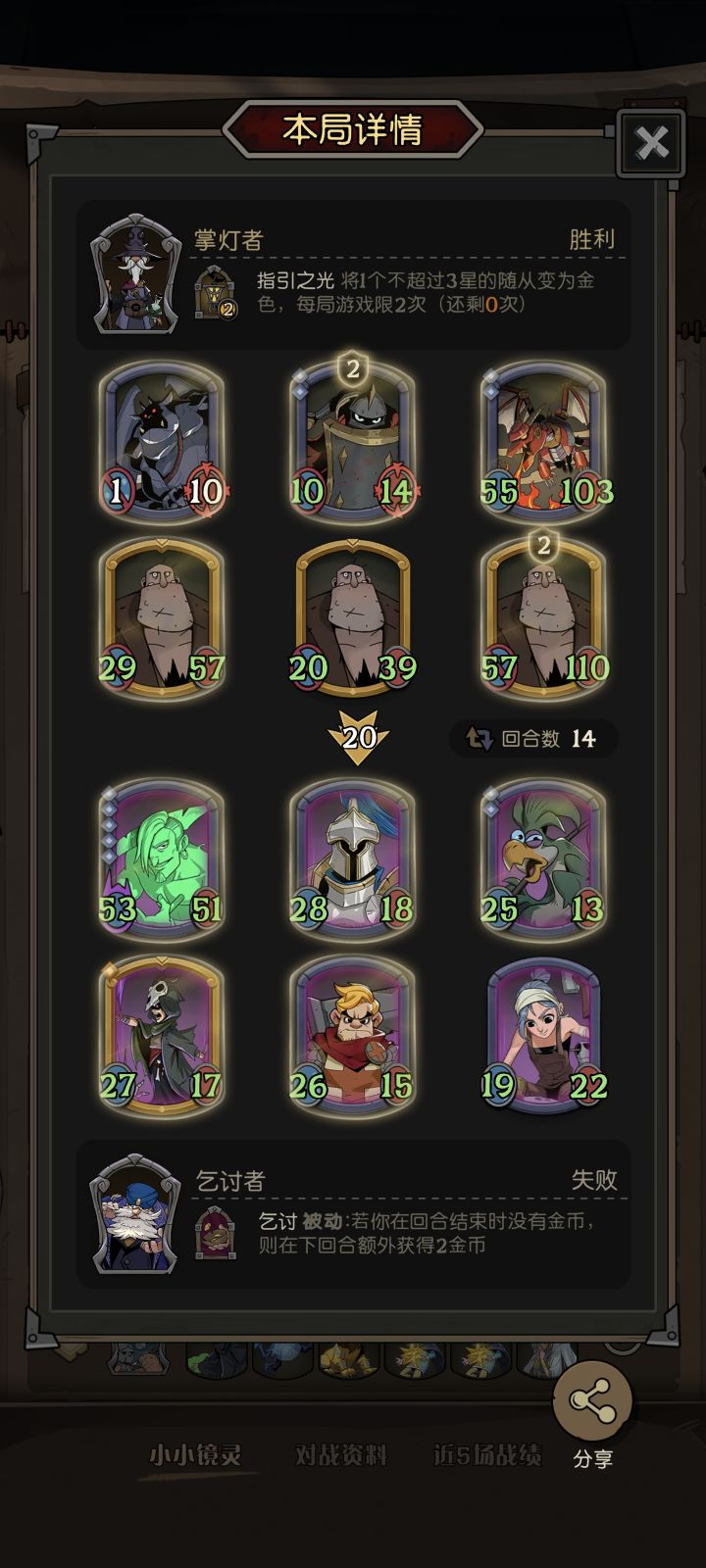
Task: Switch to the 对战资料 tab
Action: click(340, 1455)
